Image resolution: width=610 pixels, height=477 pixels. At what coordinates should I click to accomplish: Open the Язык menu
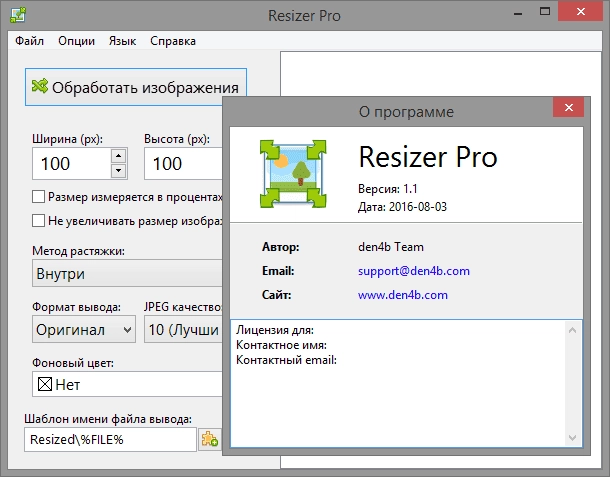(x=122, y=41)
